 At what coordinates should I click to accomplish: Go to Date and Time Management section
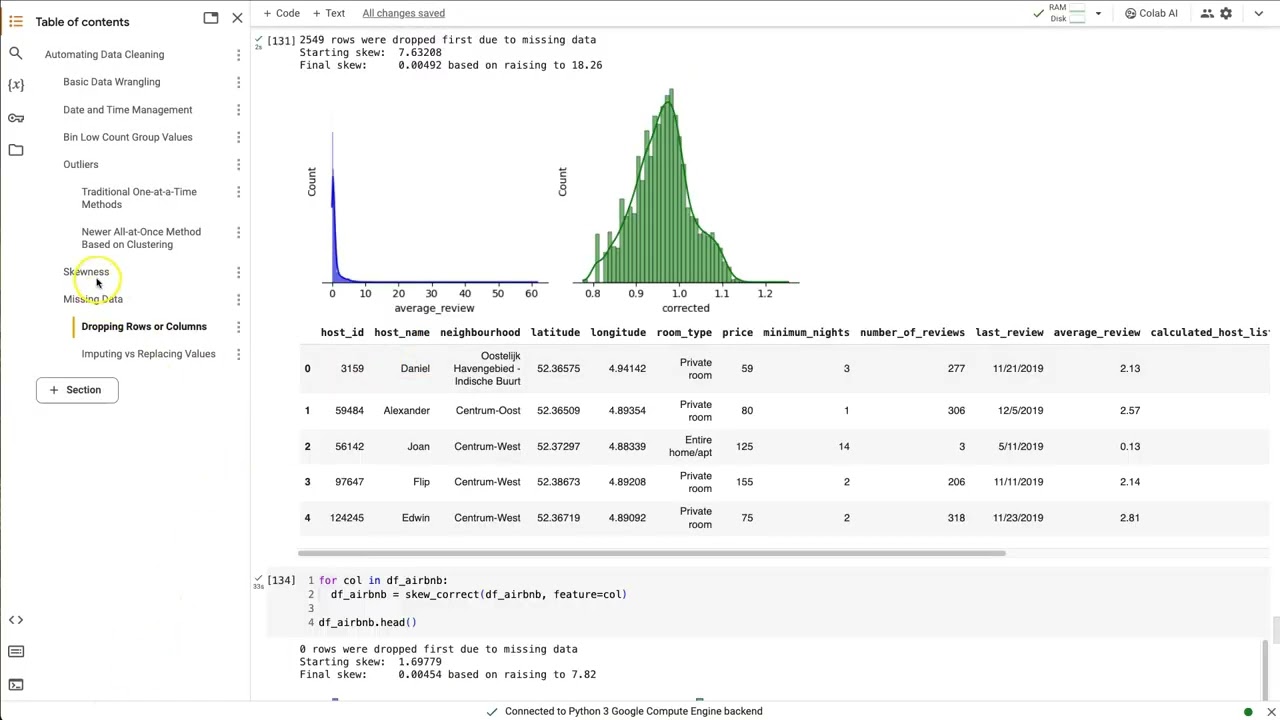[127, 110]
